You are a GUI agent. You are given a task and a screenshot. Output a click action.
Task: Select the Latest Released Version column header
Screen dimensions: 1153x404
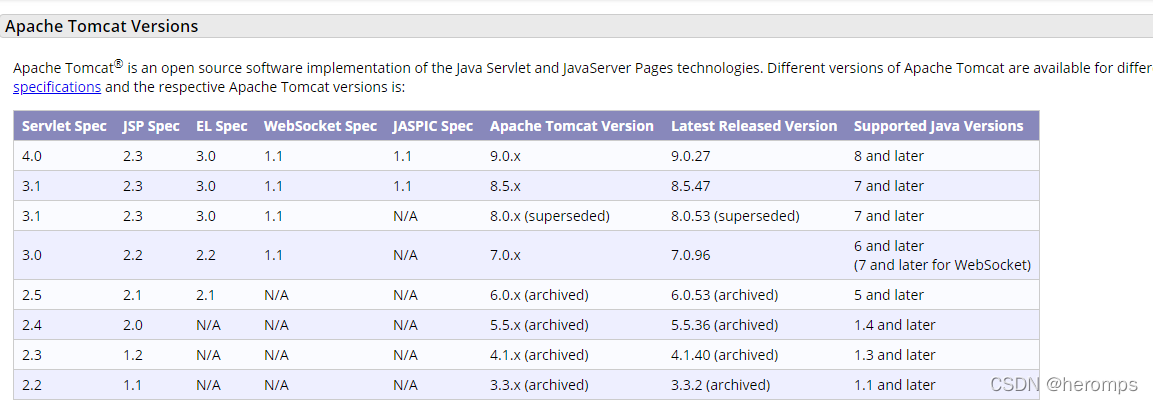click(x=754, y=126)
